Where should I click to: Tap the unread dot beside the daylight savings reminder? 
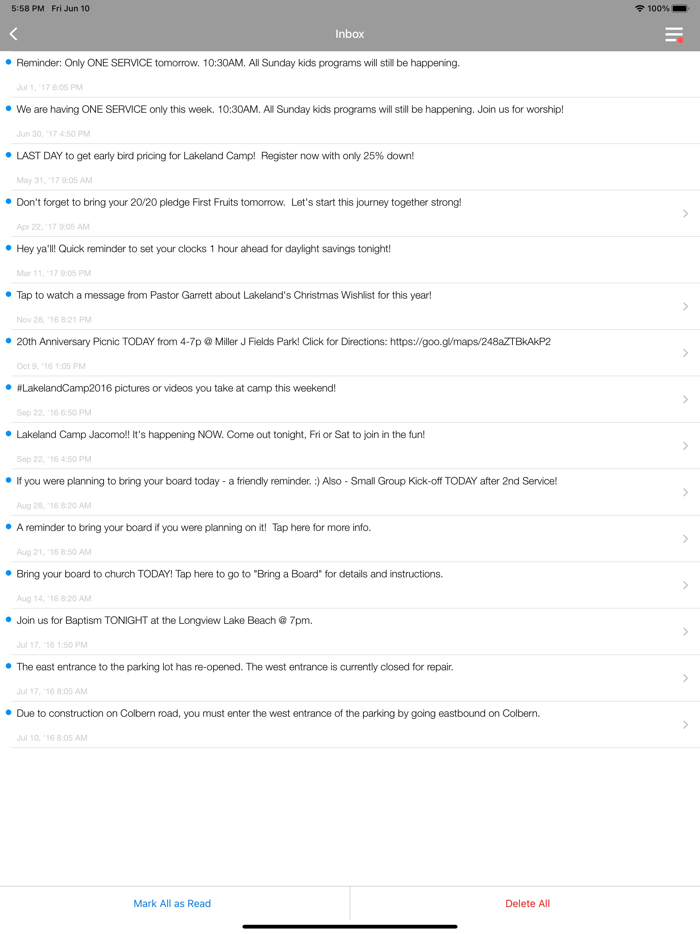click(9, 248)
